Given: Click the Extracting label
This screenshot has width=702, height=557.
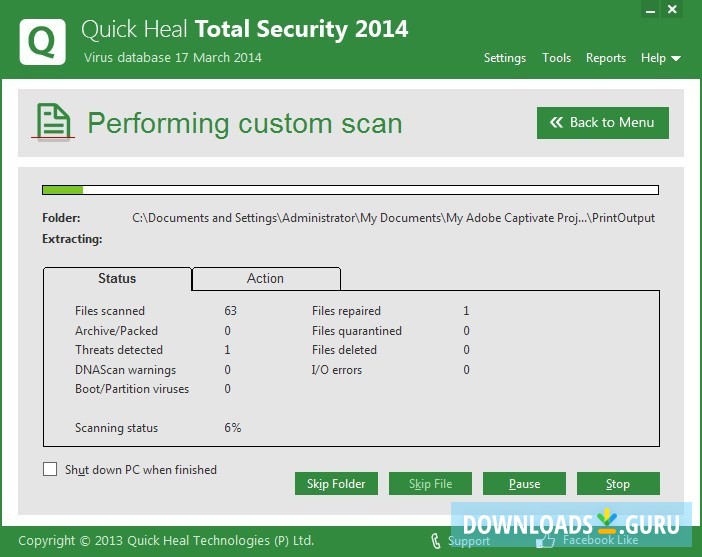Looking at the screenshot, I should 72,239.
